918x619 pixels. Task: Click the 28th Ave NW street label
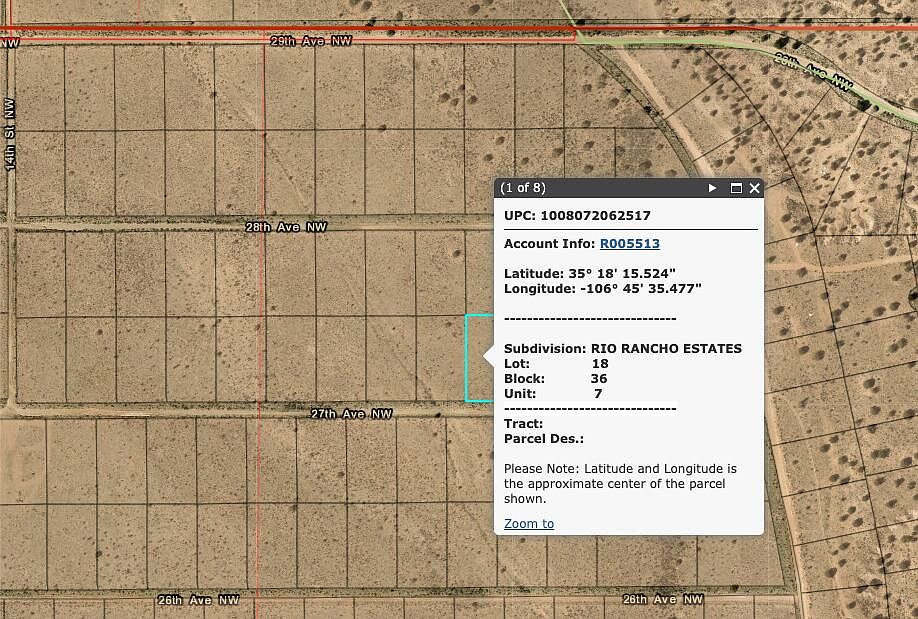tap(286, 227)
